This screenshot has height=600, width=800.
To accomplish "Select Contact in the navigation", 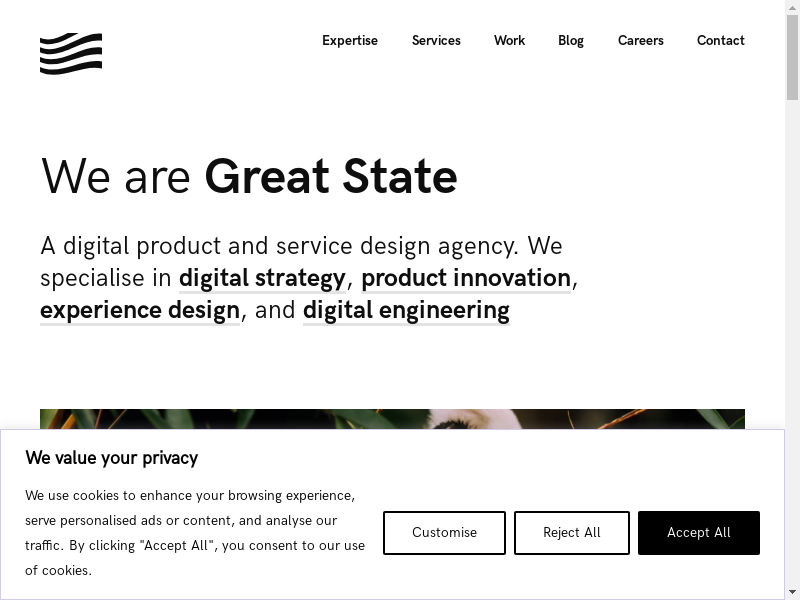I will [720, 41].
